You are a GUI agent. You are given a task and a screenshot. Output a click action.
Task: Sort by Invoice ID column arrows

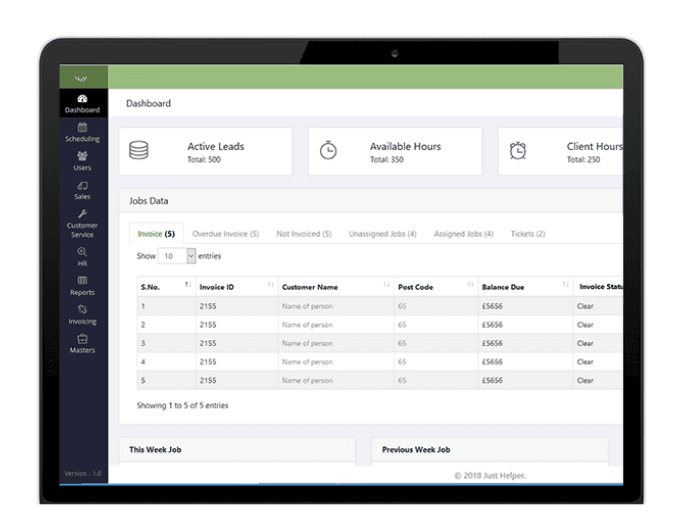click(x=270, y=284)
